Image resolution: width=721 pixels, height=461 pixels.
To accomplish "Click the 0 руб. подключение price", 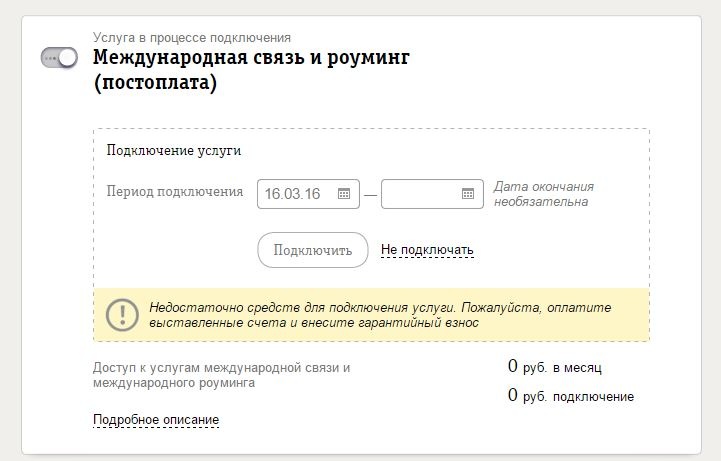I will (571, 396).
